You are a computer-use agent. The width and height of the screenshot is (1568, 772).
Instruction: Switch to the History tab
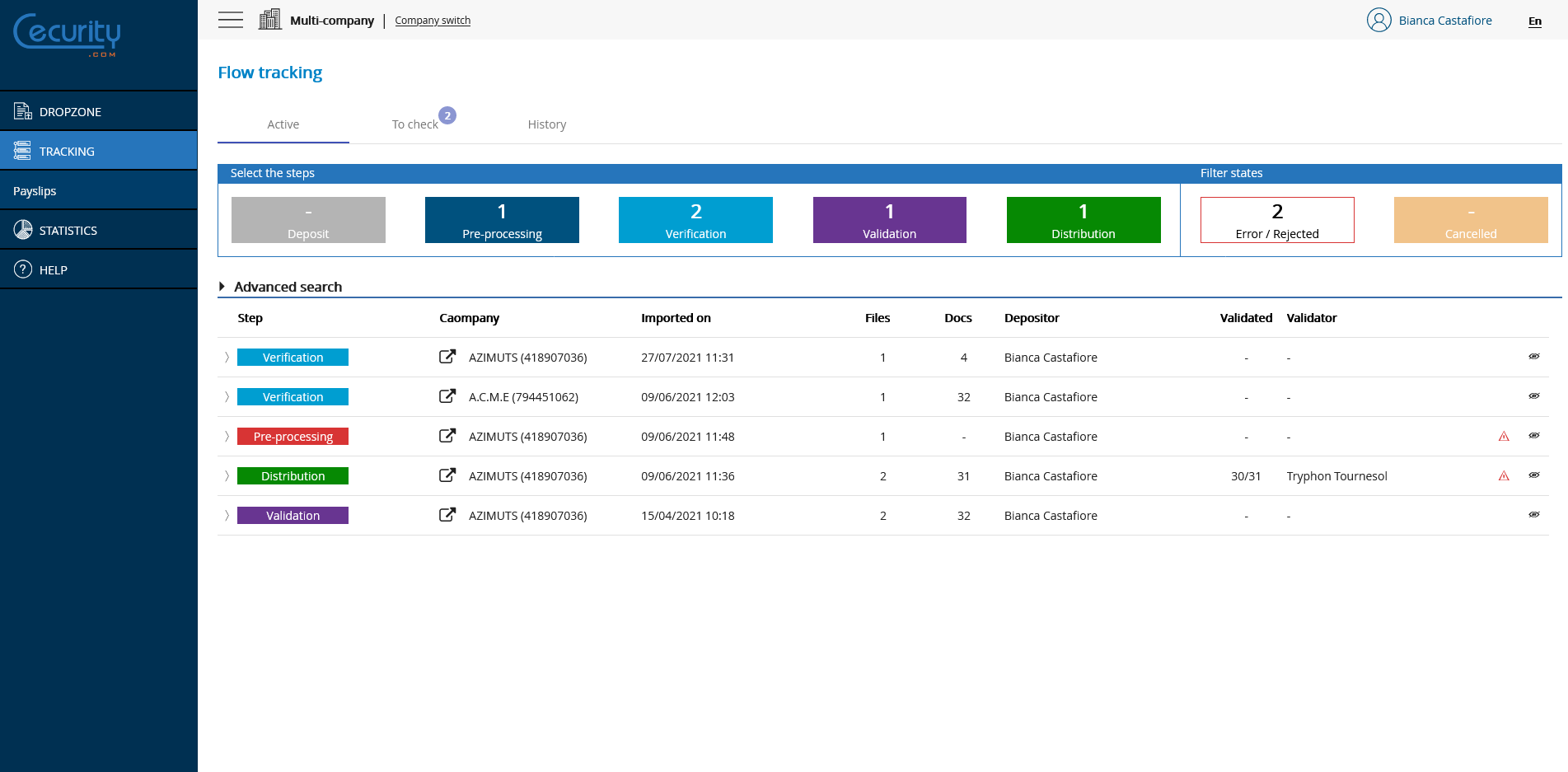coord(546,124)
